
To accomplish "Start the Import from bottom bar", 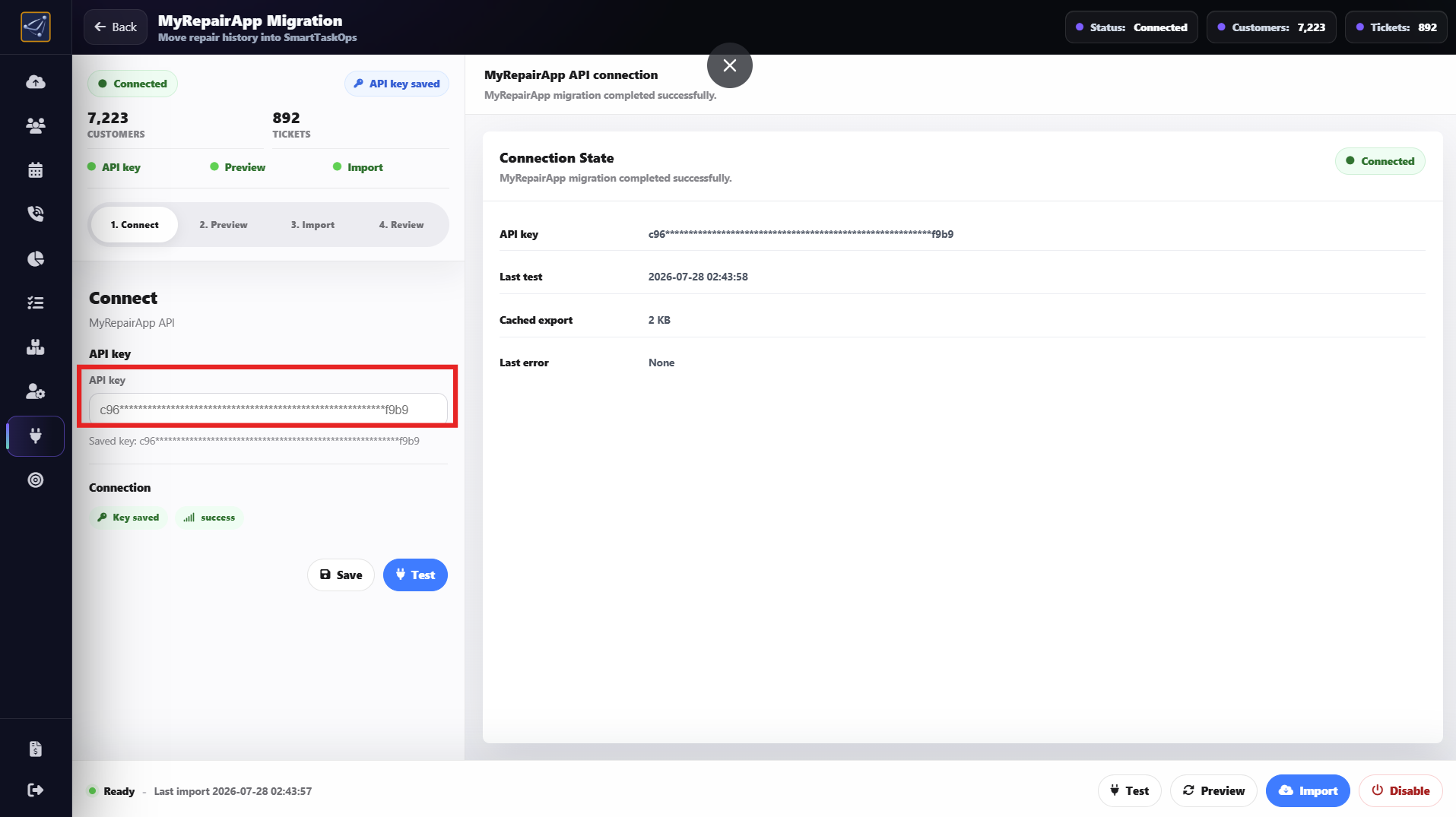I will pos(1308,791).
